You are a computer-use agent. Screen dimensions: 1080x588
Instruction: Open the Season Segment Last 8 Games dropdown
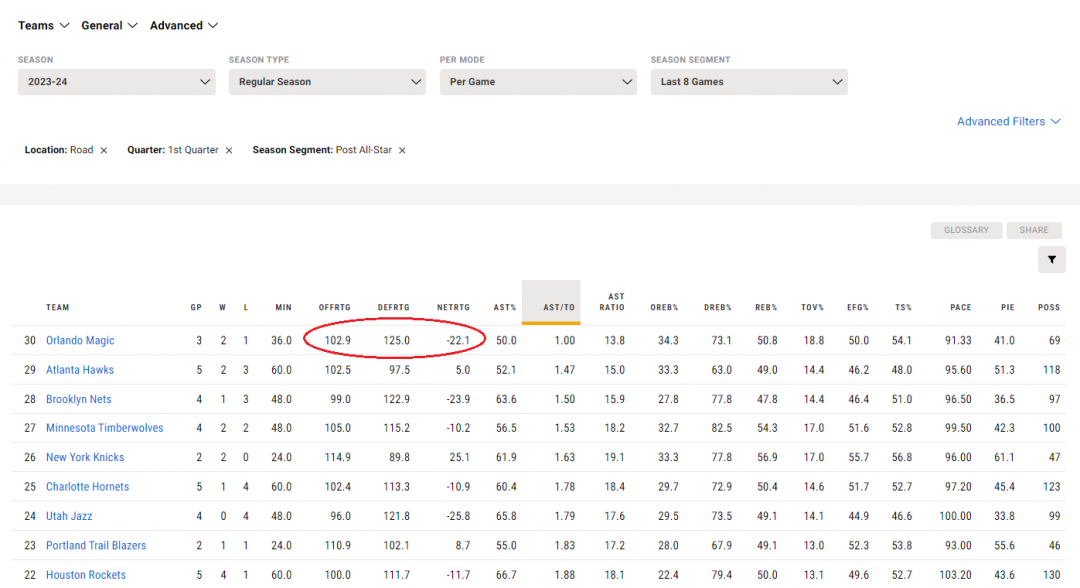tap(749, 82)
